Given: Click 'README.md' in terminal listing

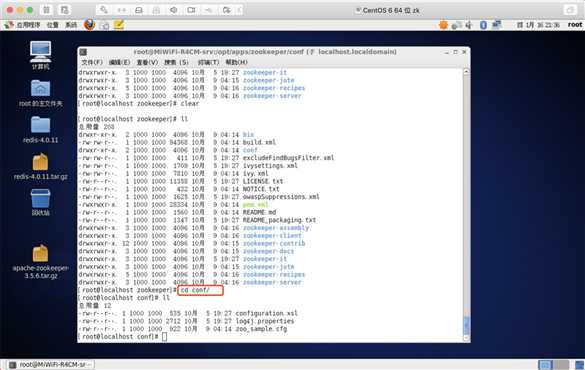Looking at the screenshot, I should click(259, 212).
